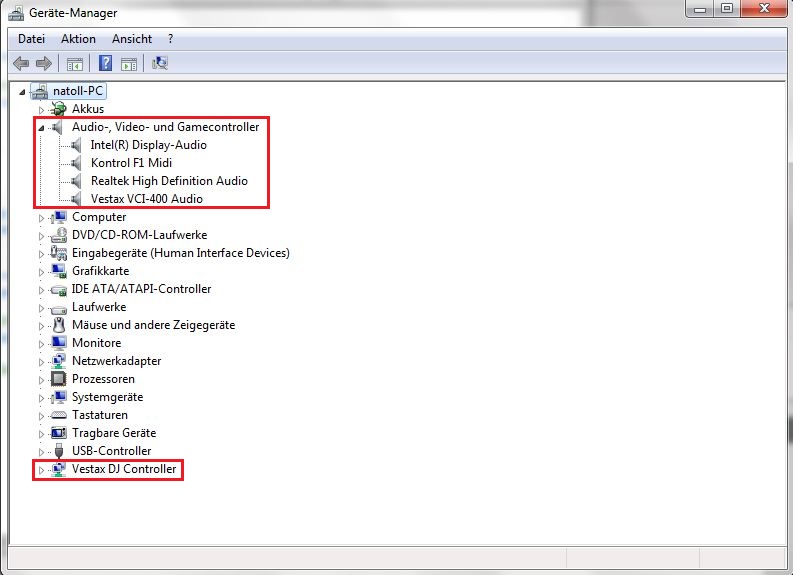Collapse Audio-, Video- und Gamecontroller category
The height and width of the screenshot is (575, 793).
(x=41, y=128)
